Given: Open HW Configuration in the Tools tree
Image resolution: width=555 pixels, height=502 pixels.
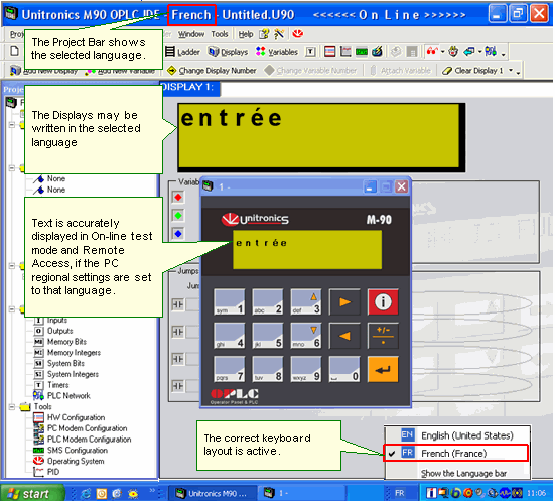Looking at the screenshot, I should 76,417.
